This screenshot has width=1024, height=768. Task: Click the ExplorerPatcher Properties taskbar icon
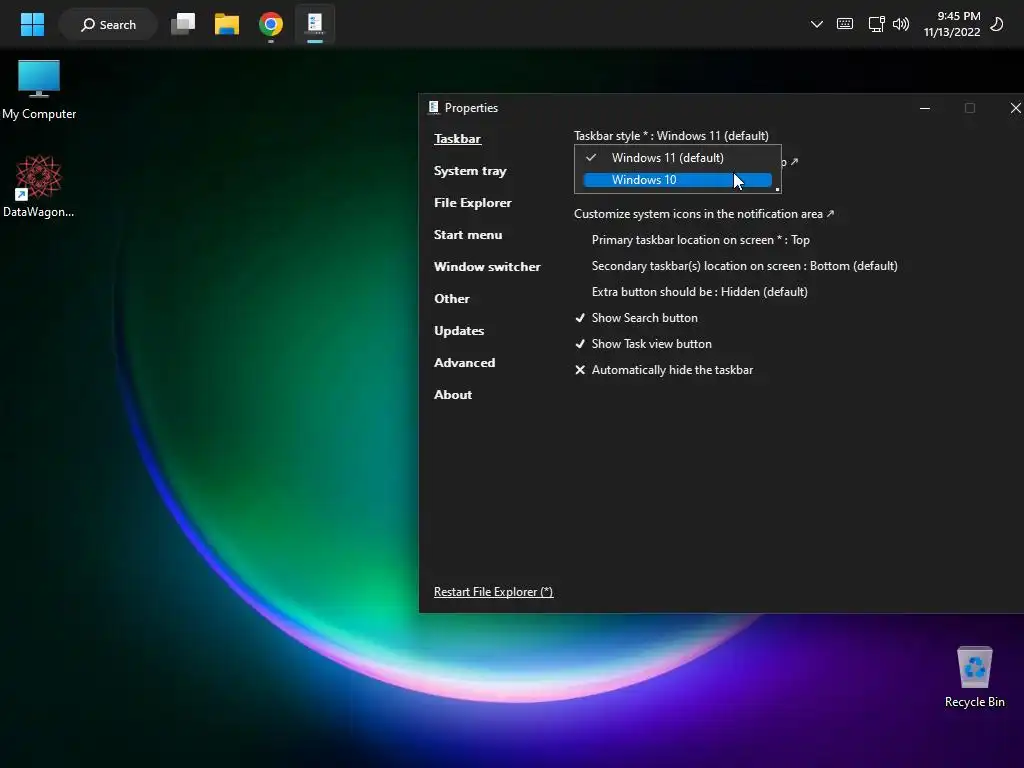pos(315,25)
